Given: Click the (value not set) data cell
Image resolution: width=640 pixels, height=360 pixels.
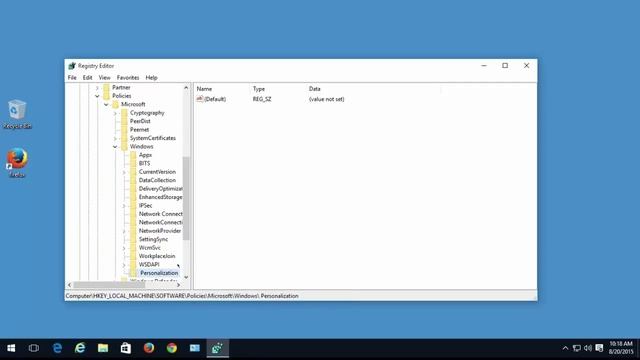Looking at the screenshot, I should tap(327, 99).
